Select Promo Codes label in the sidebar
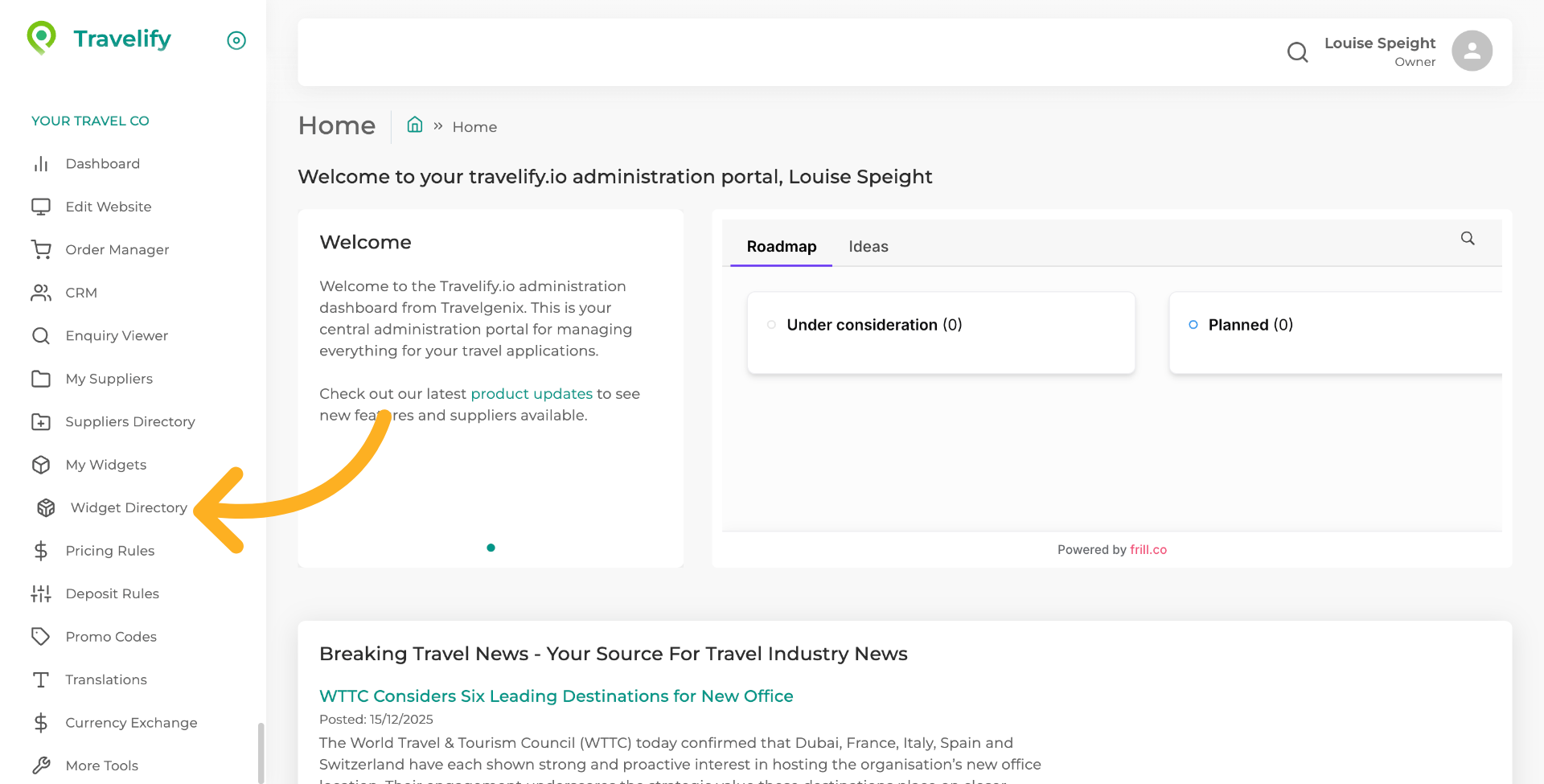The width and height of the screenshot is (1544, 784). (x=111, y=637)
